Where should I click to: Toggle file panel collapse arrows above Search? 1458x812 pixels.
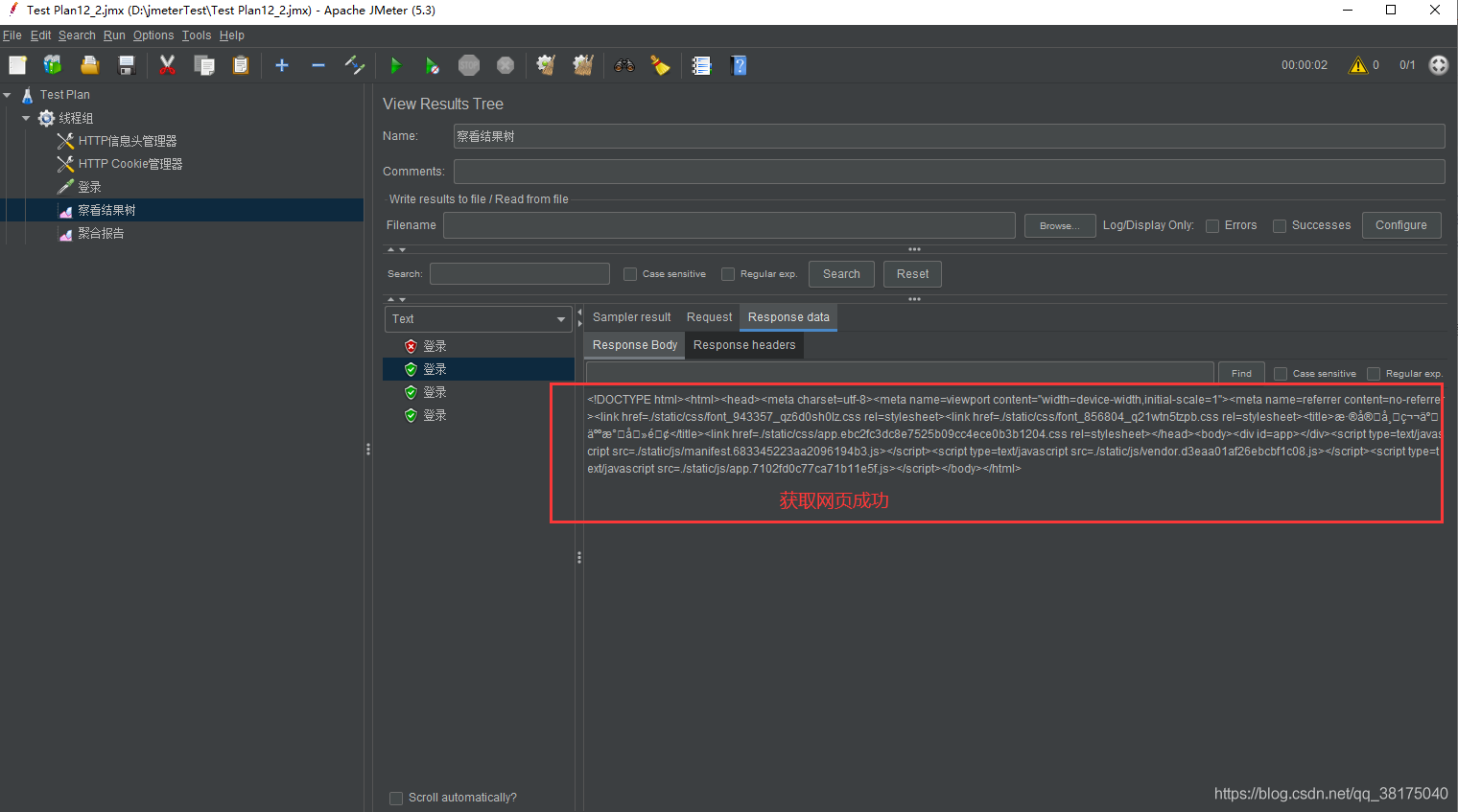[x=396, y=249]
